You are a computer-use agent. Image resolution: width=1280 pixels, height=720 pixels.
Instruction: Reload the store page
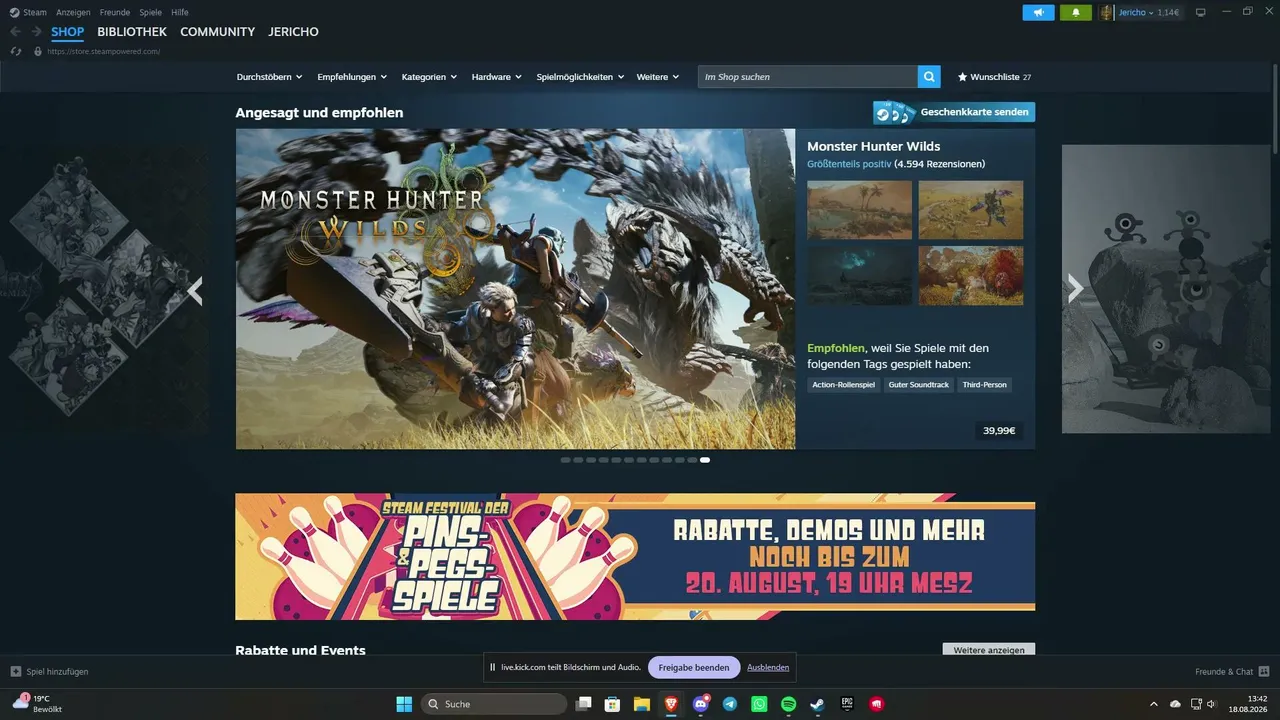[16, 51]
